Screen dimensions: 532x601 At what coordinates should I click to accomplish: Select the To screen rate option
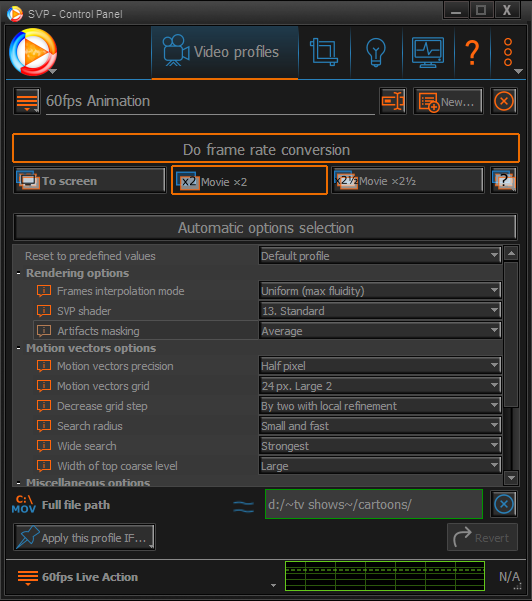[90, 180]
